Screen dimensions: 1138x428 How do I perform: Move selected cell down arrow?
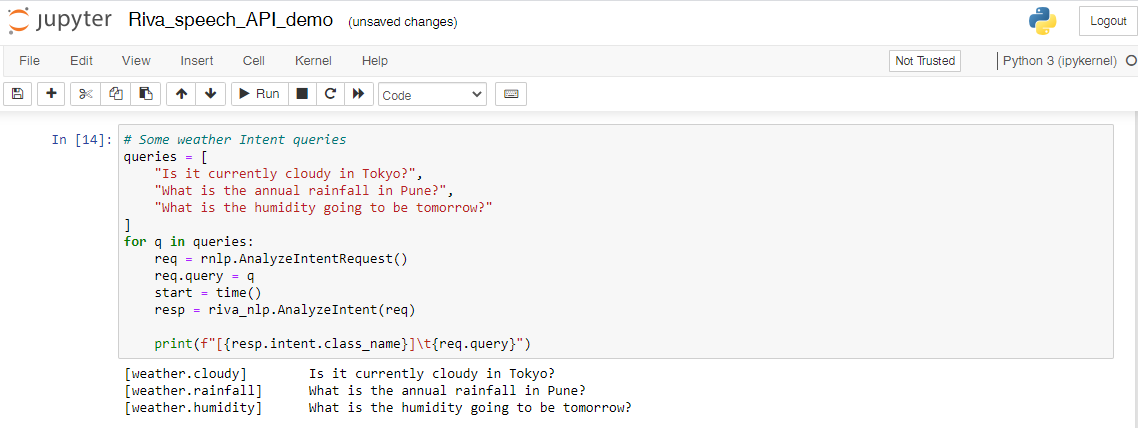pos(210,94)
